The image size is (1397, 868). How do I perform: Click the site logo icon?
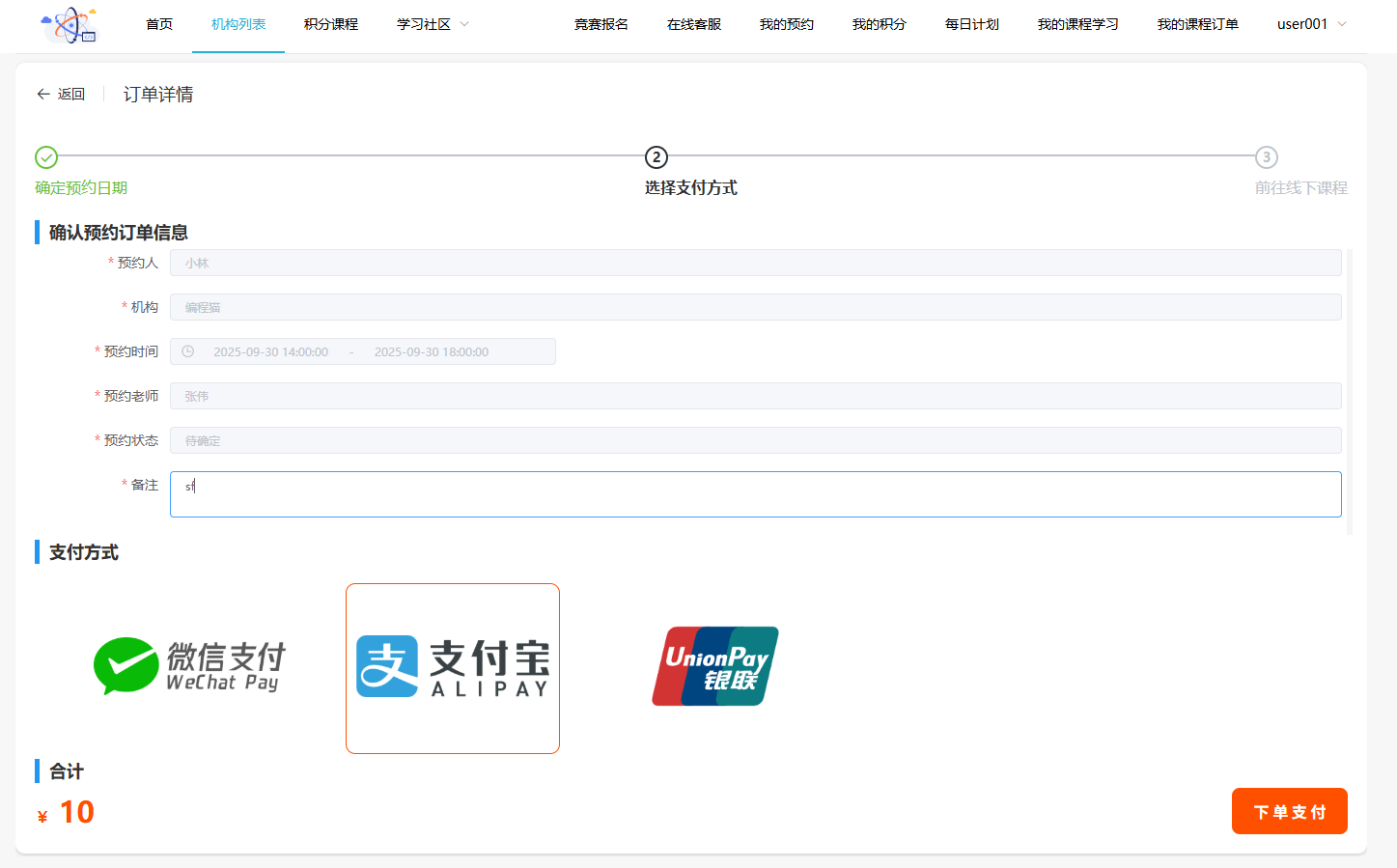coord(70,25)
